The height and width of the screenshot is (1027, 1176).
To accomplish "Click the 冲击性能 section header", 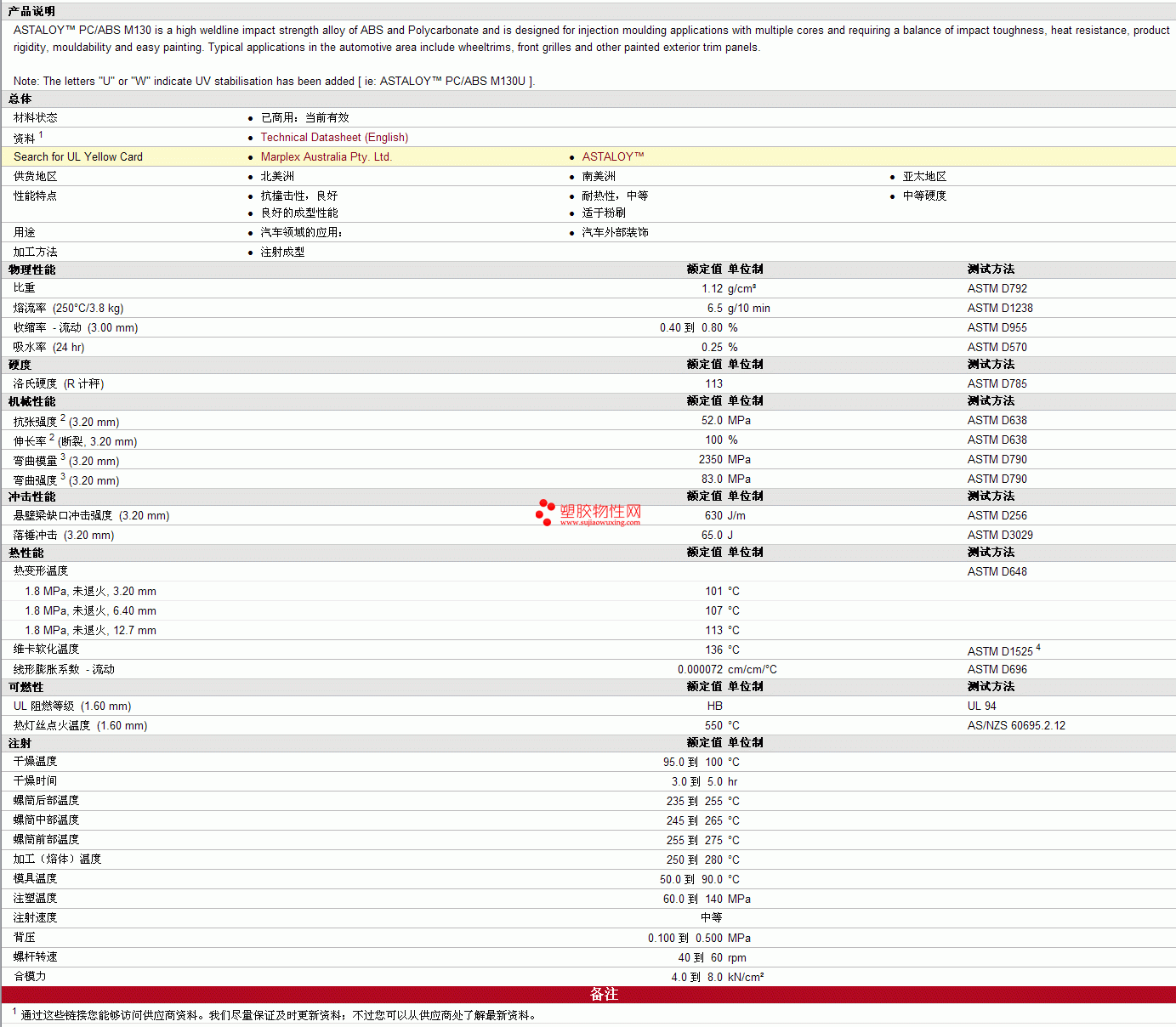I will tap(32, 496).
